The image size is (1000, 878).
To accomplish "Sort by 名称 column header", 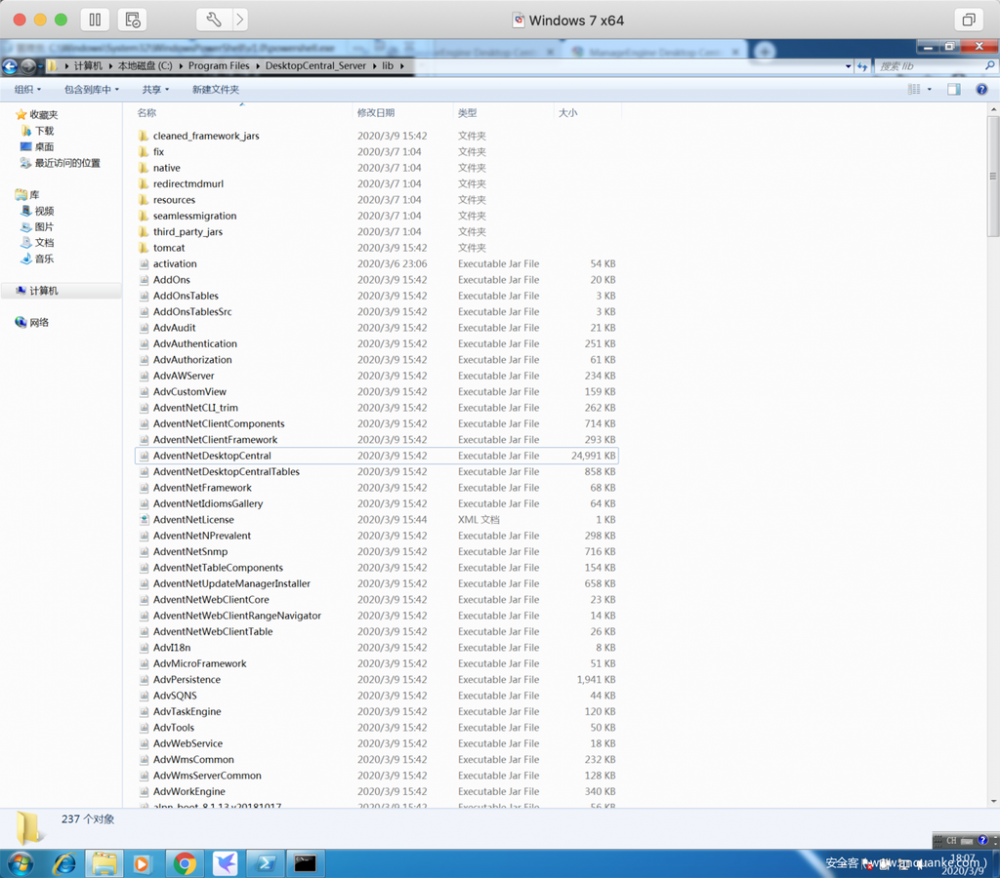I will click(147, 113).
